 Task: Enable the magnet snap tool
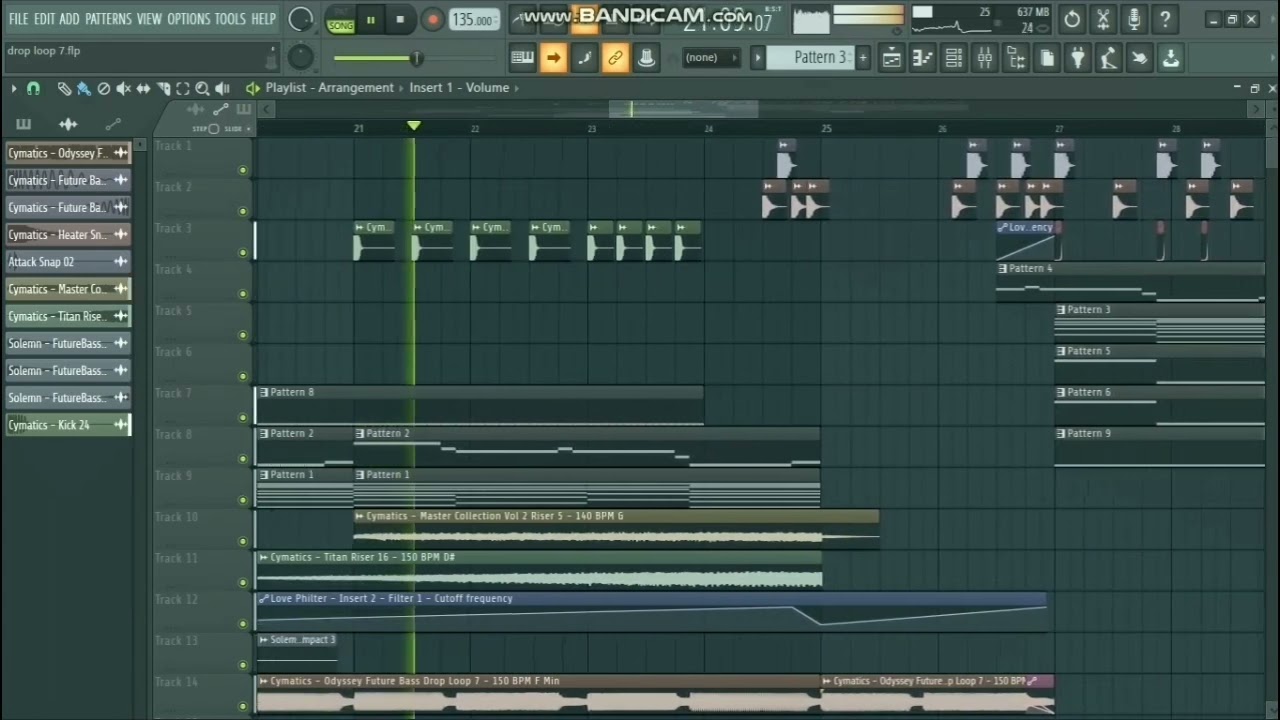pos(33,88)
